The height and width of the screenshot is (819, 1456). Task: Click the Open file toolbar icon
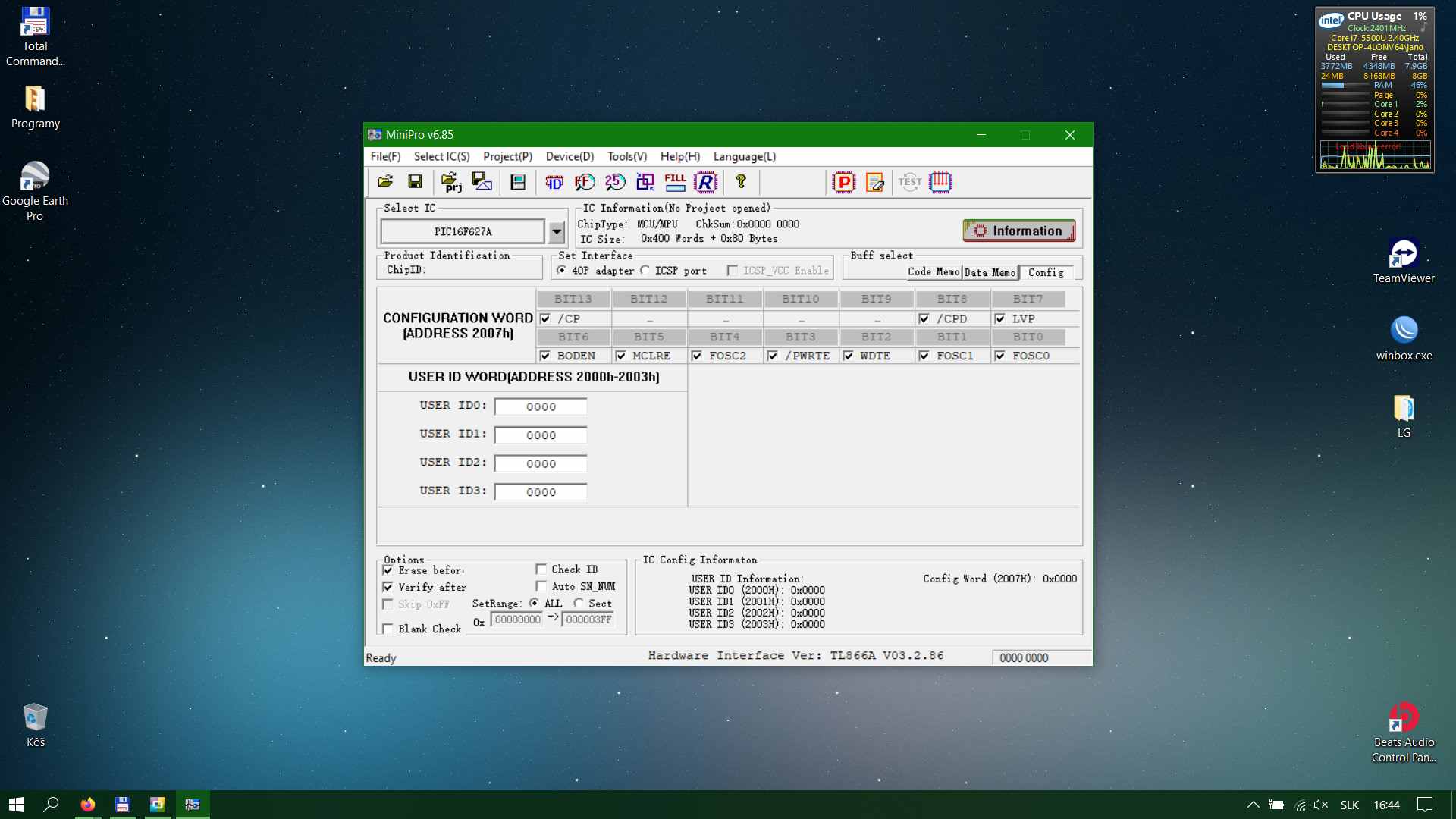[385, 182]
